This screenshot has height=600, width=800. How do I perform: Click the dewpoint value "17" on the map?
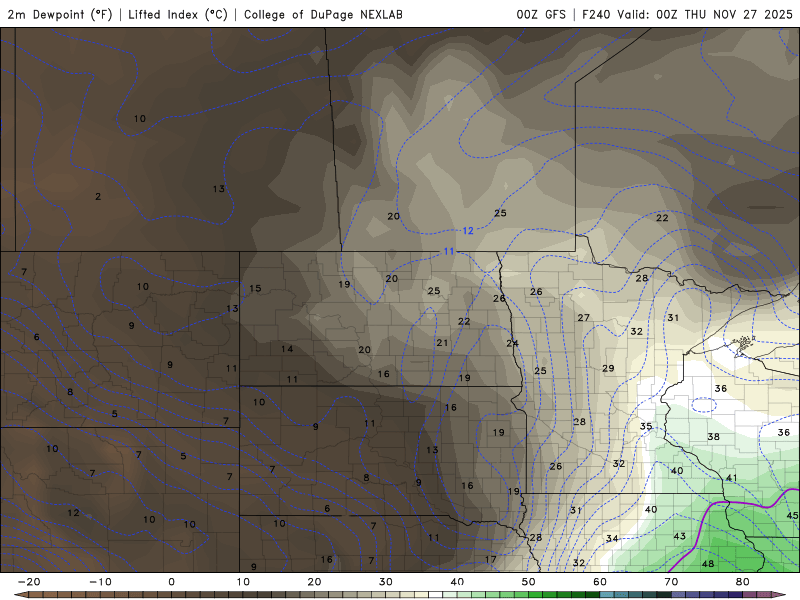490,560
